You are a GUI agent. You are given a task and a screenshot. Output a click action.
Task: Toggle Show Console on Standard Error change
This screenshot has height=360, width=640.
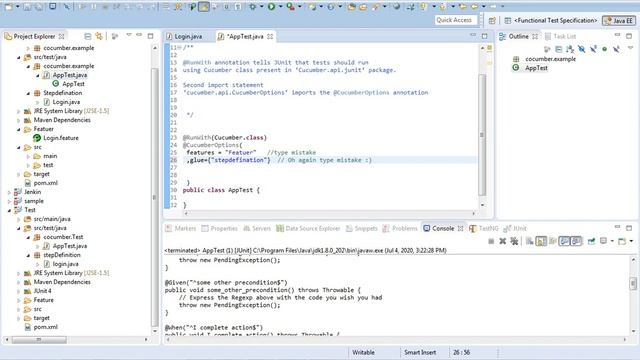click(x=576, y=241)
